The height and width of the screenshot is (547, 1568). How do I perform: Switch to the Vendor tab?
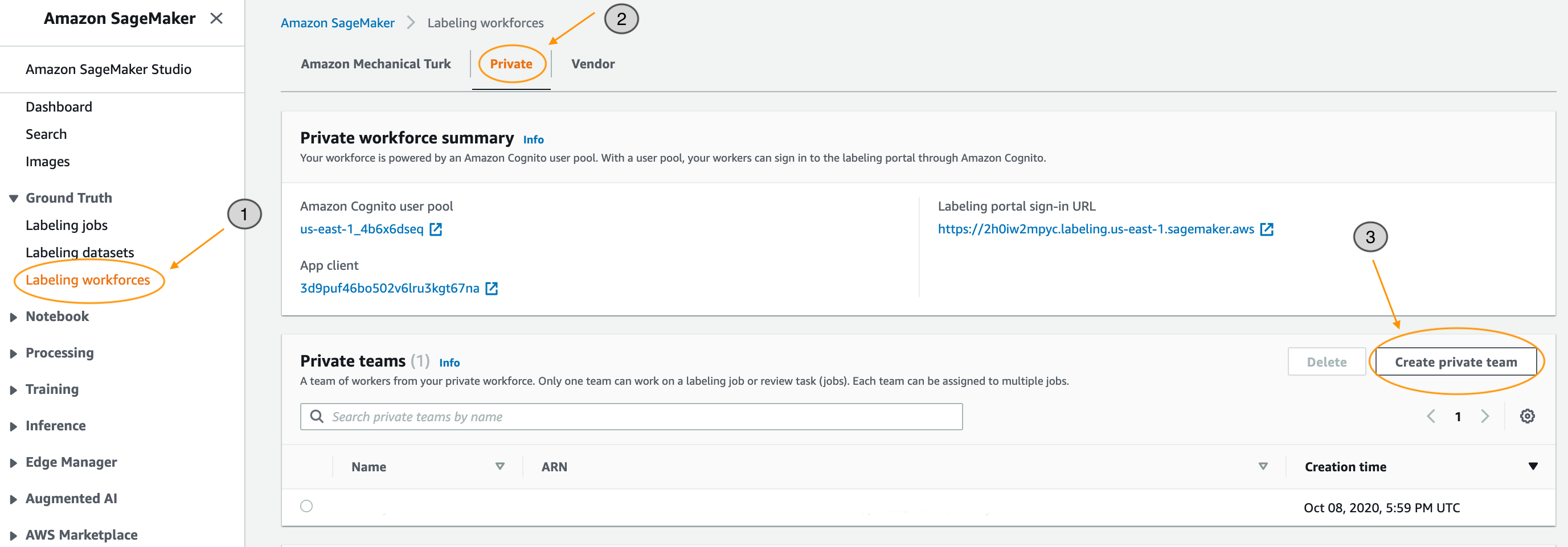tap(593, 64)
